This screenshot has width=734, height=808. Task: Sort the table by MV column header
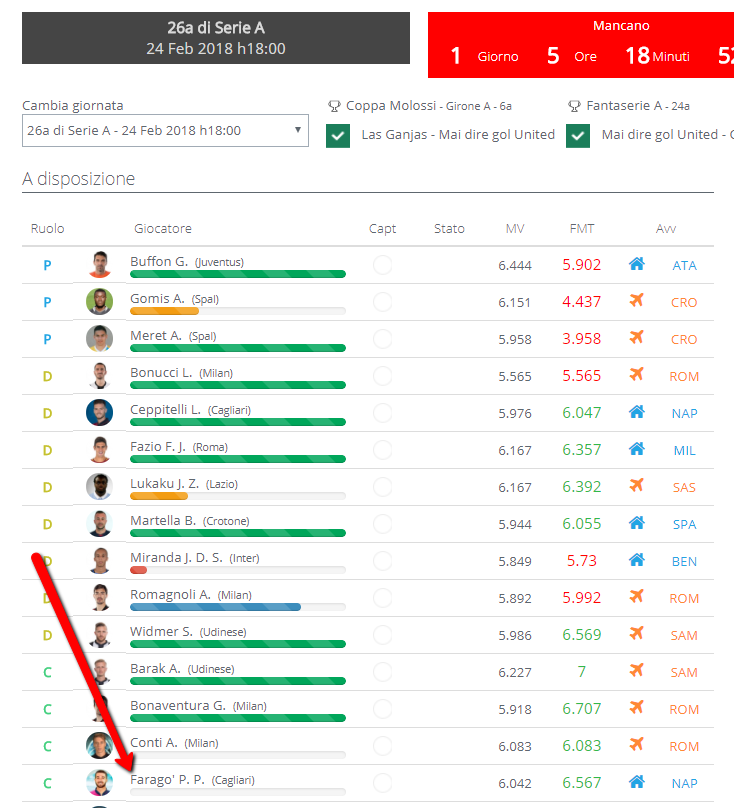point(515,229)
